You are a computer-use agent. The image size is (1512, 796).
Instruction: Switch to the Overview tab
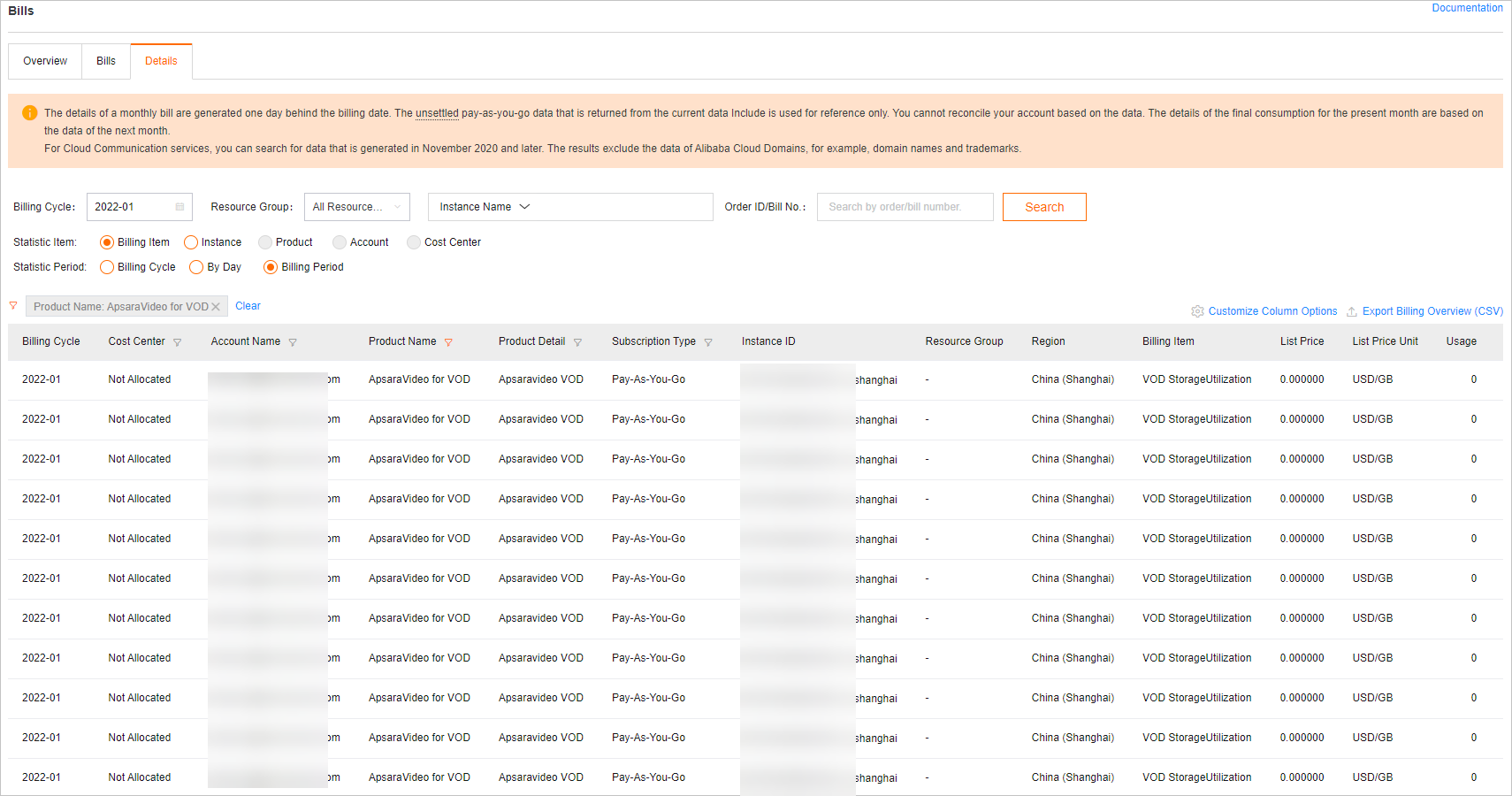[x=44, y=60]
